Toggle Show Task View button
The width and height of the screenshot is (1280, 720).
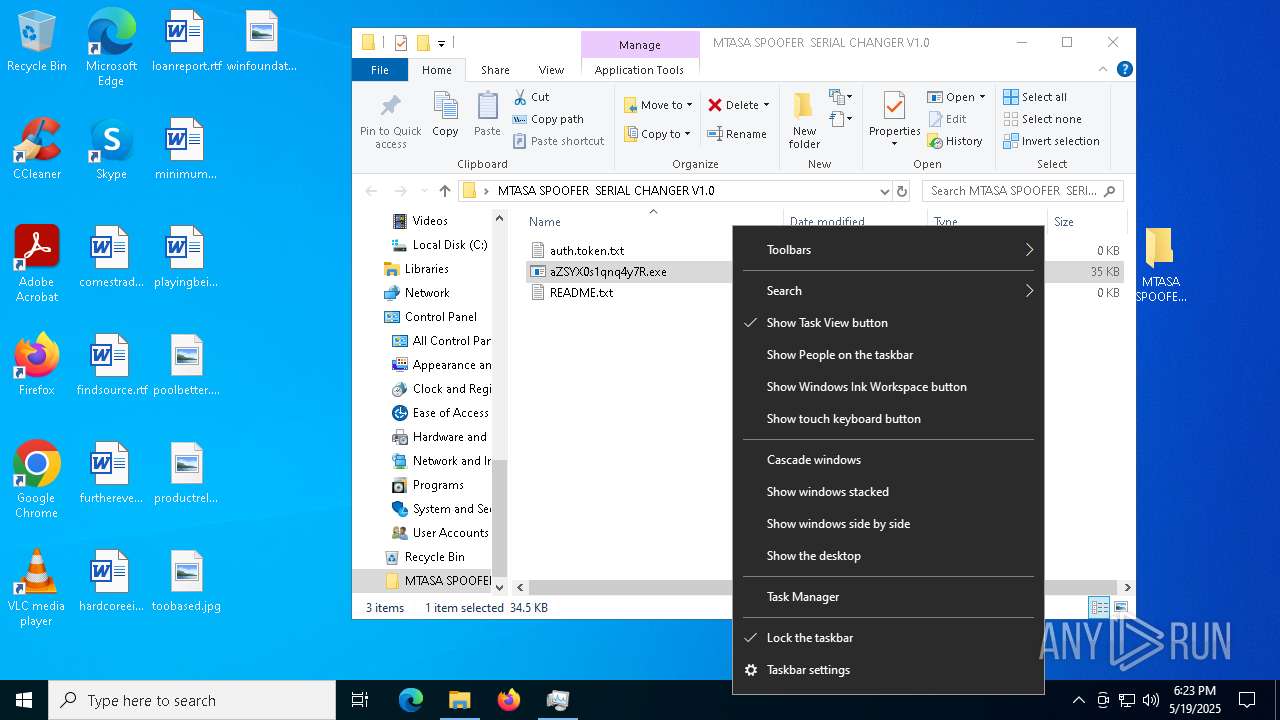[x=888, y=323]
